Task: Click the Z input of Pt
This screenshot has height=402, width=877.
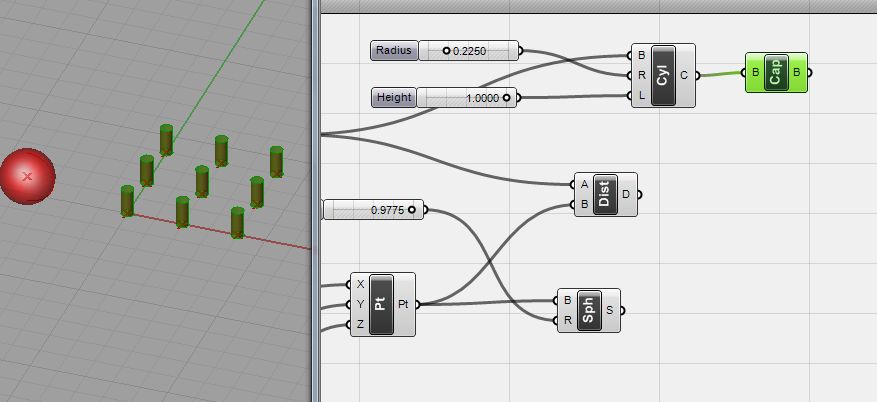Action: tap(360, 325)
